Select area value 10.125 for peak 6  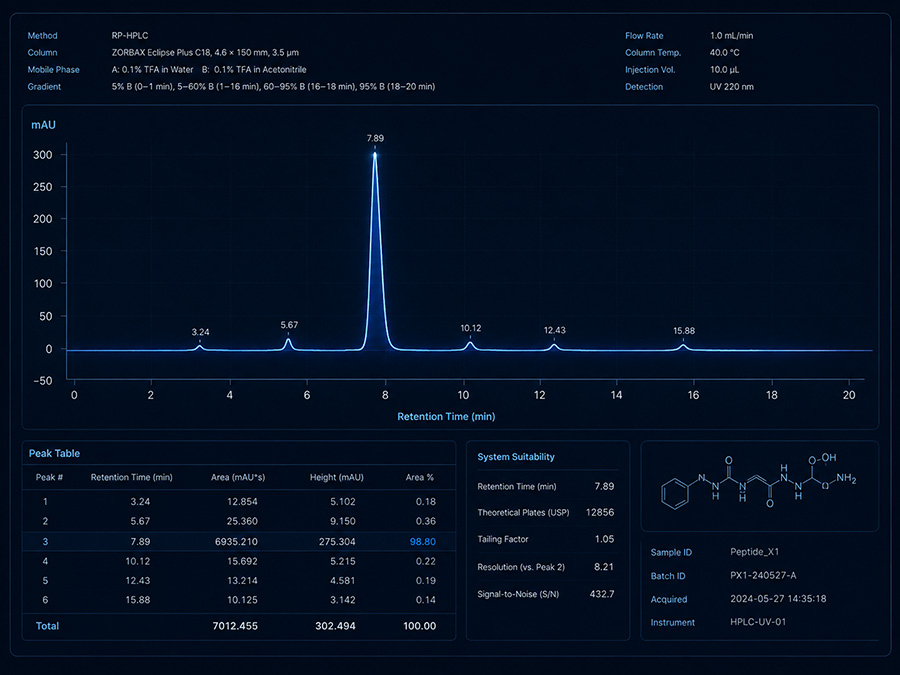[242, 600]
